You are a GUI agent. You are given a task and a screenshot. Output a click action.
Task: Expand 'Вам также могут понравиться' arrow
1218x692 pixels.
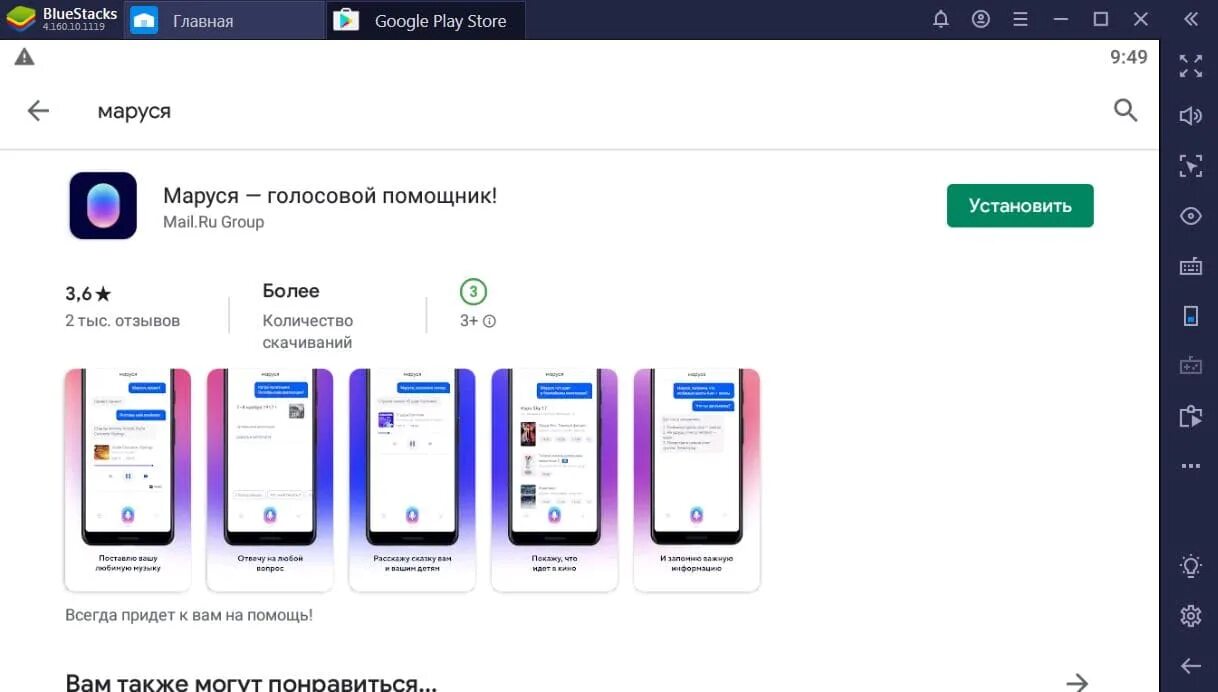[x=1077, y=682]
